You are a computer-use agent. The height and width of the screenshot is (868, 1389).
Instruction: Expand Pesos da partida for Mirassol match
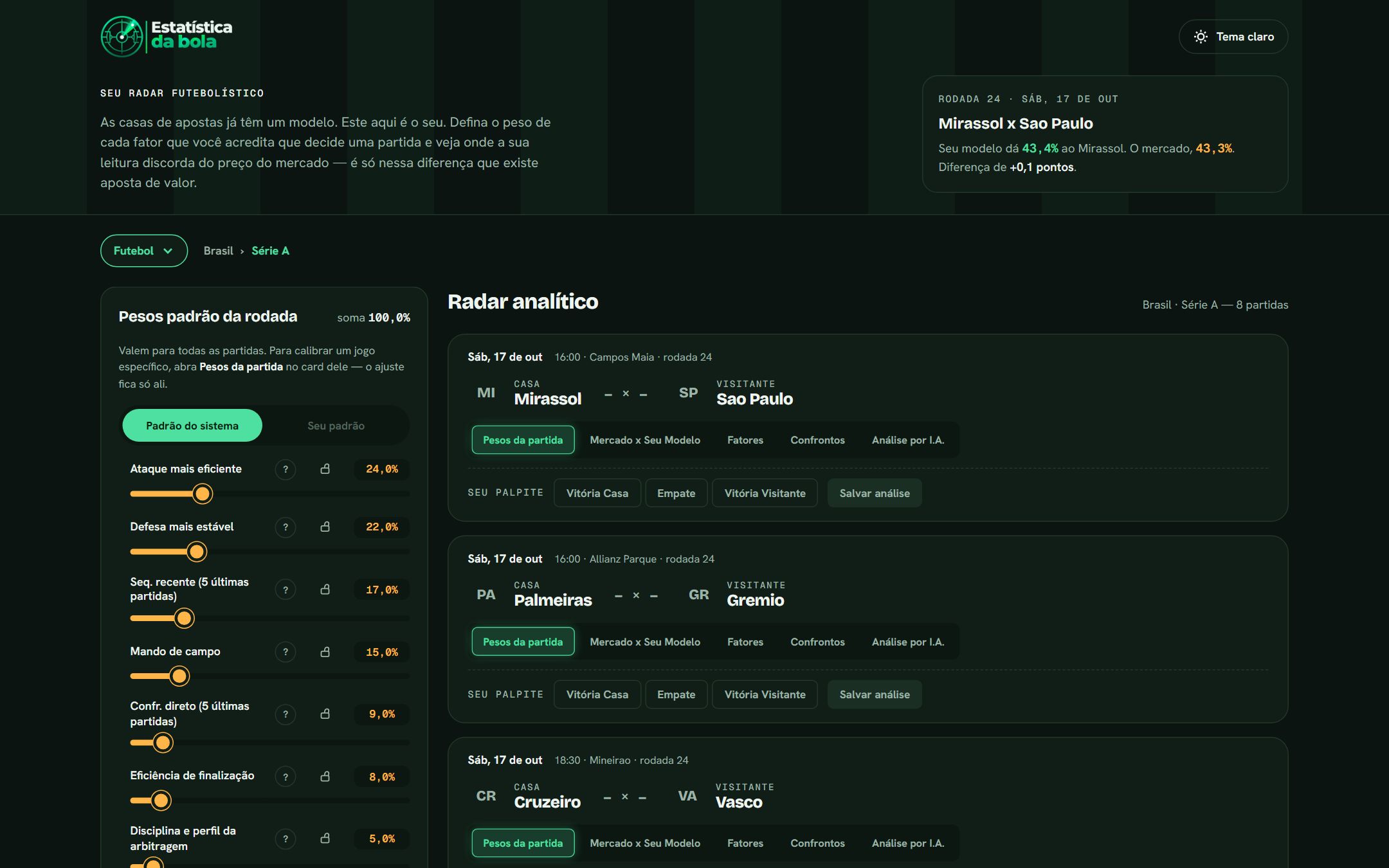click(523, 440)
